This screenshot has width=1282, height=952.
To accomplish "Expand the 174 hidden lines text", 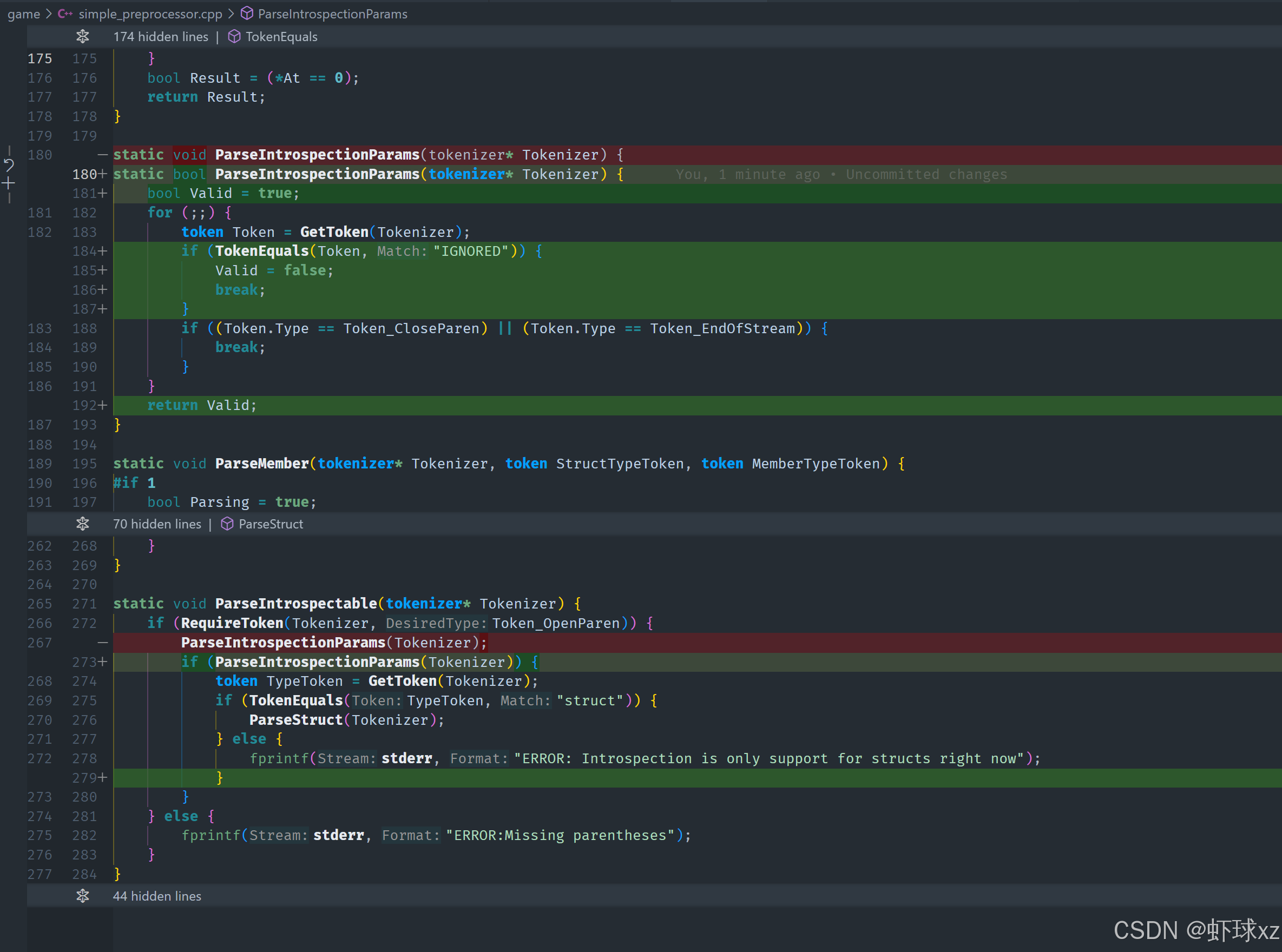I will click(x=160, y=37).
